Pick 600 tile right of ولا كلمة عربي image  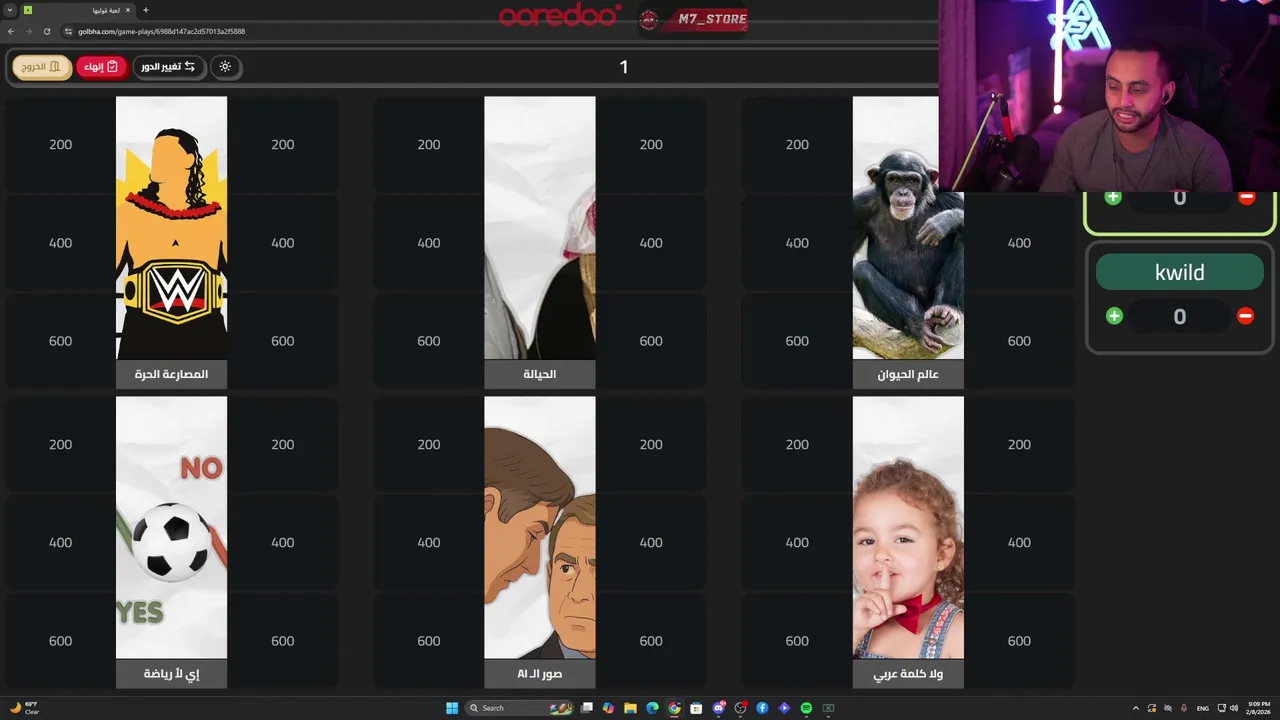(1019, 641)
